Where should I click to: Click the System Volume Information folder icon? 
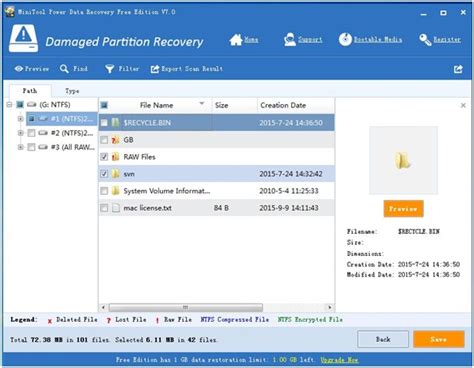[x=116, y=191]
